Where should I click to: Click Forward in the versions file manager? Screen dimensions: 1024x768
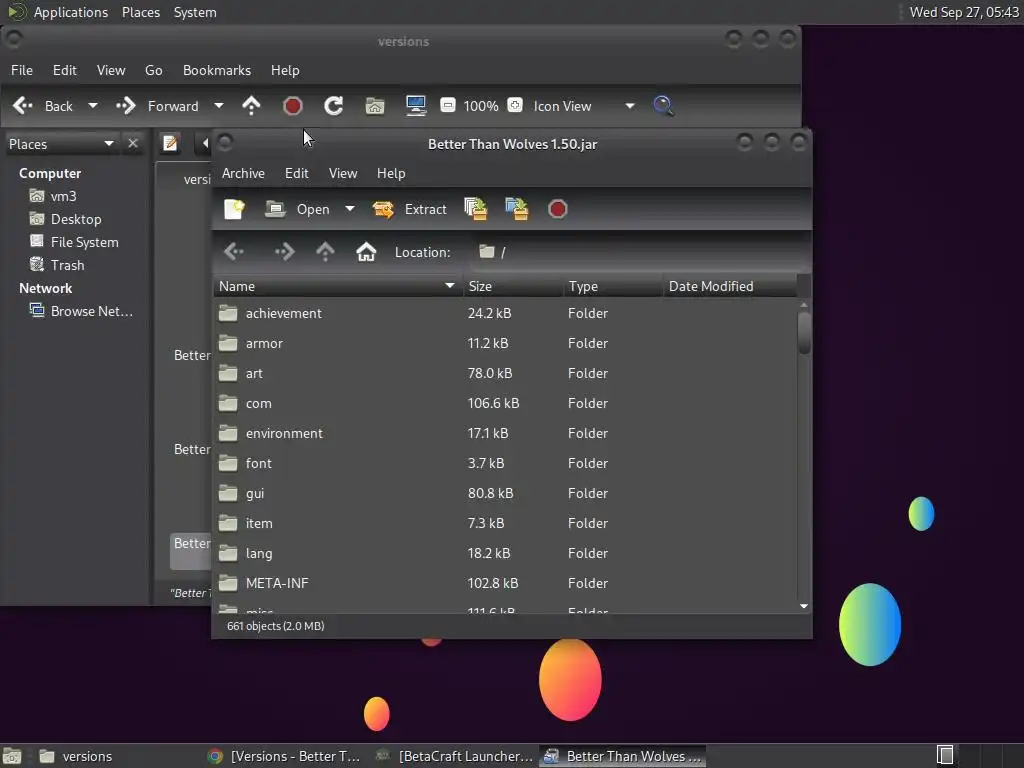(157, 106)
